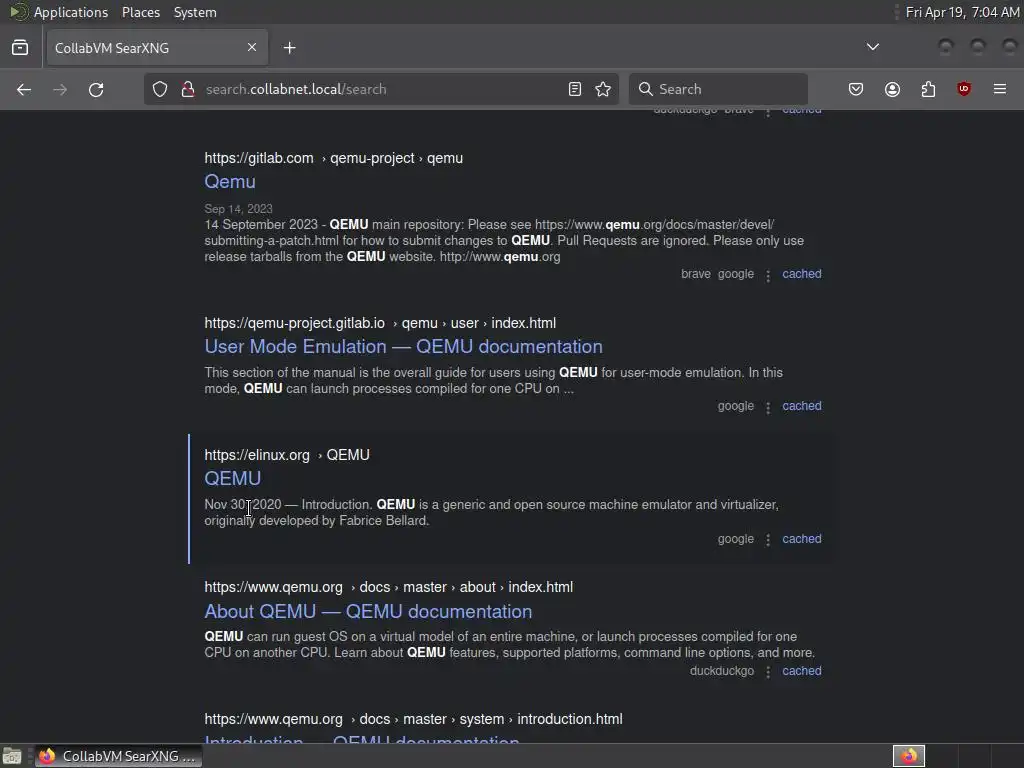Open more options dots for Qemu gitlab result
Viewport: 1024px width, 768px height.
point(769,276)
